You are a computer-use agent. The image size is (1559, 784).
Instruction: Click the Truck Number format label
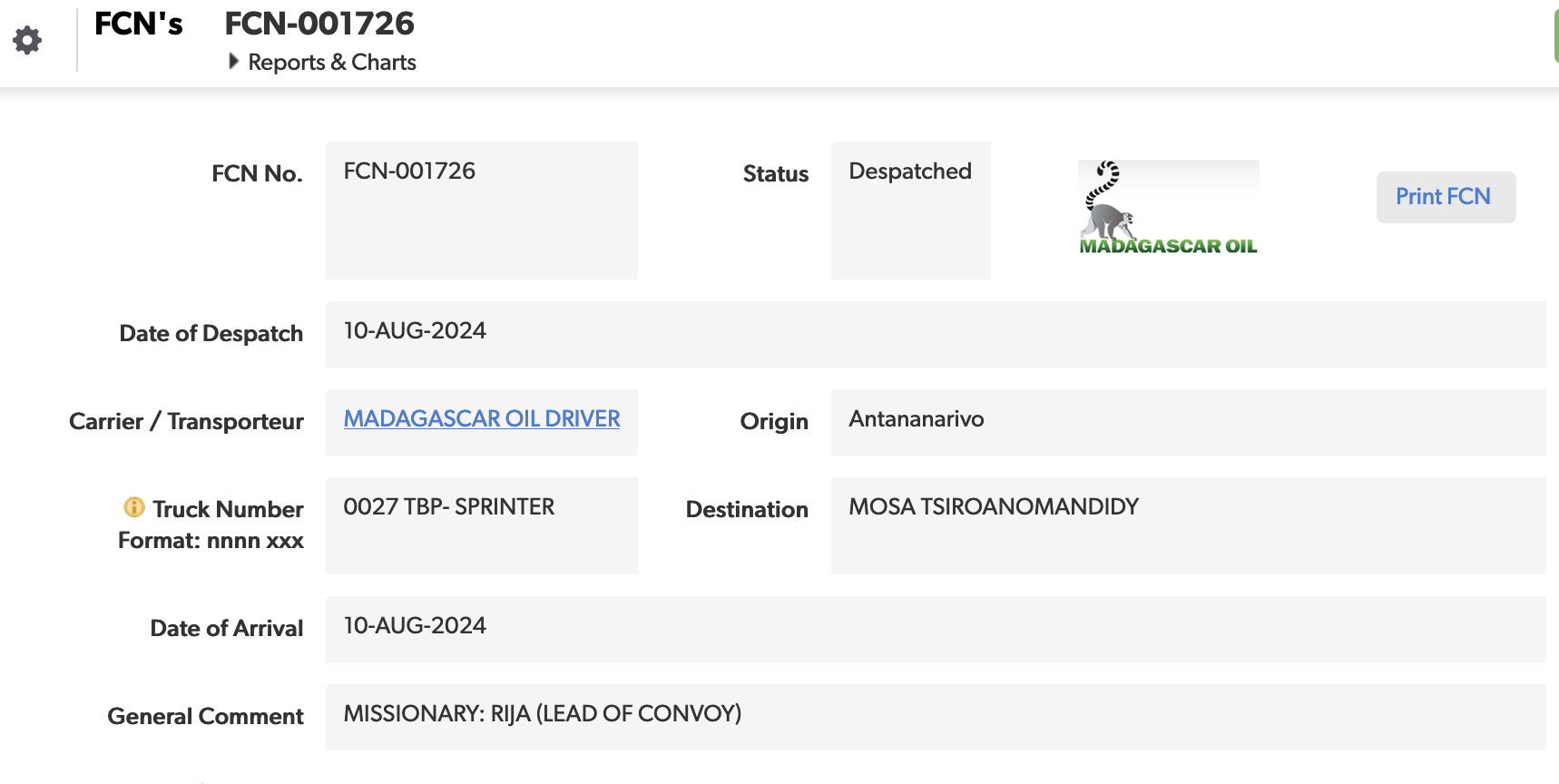click(211, 541)
